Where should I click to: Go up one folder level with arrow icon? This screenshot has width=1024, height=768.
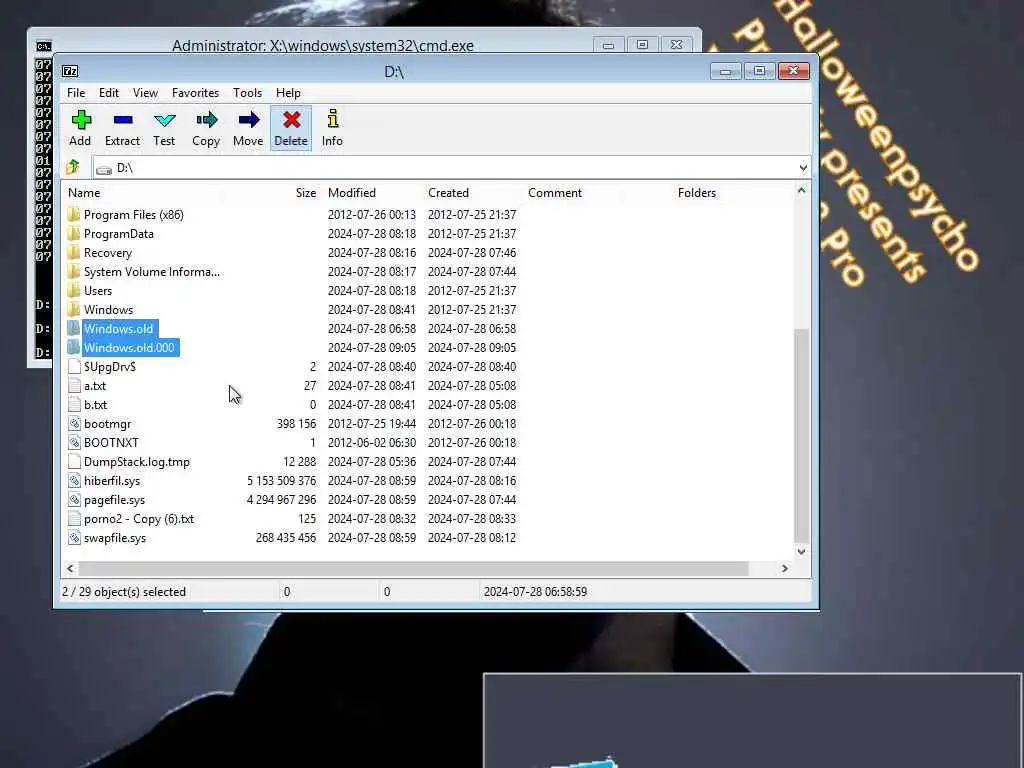(x=72, y=168)
